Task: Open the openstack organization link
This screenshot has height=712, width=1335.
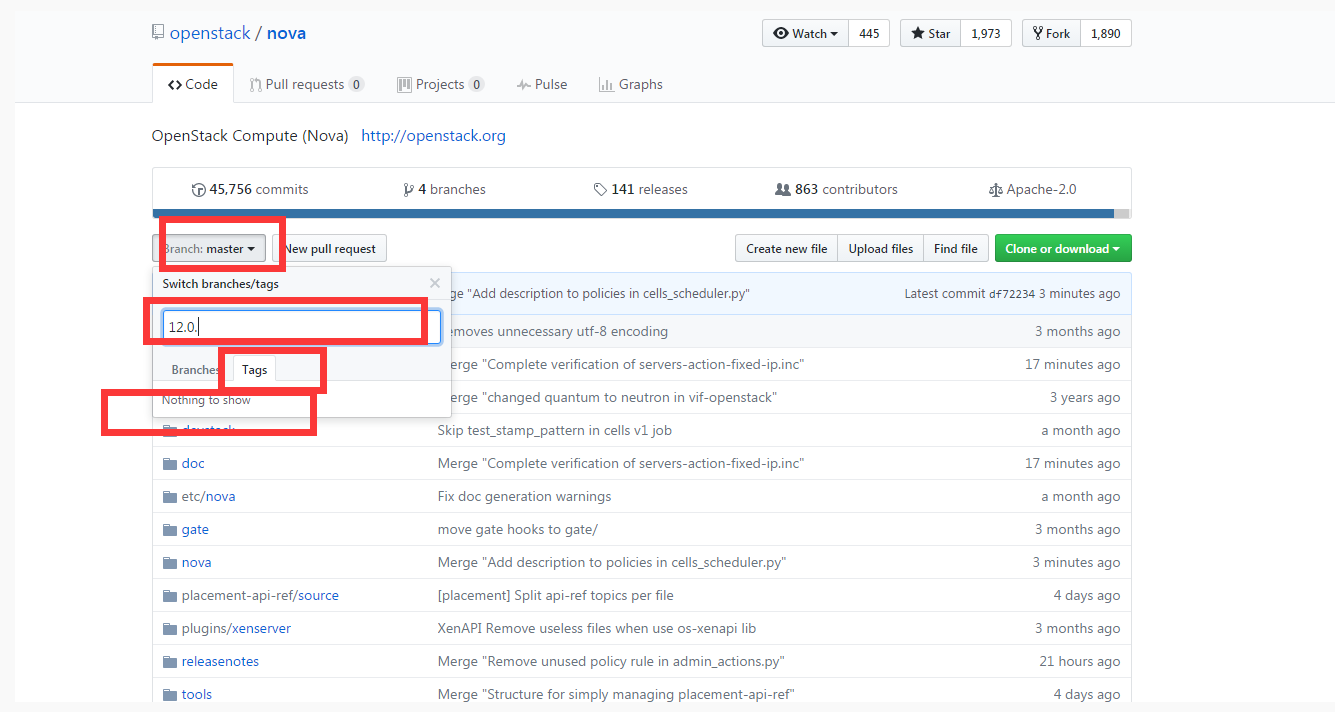Action: click(x=210, y=33)
